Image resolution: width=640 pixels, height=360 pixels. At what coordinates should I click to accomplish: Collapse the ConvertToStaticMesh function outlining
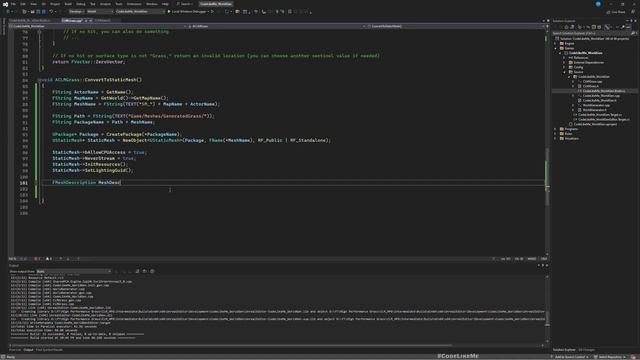tap(40, 80)
